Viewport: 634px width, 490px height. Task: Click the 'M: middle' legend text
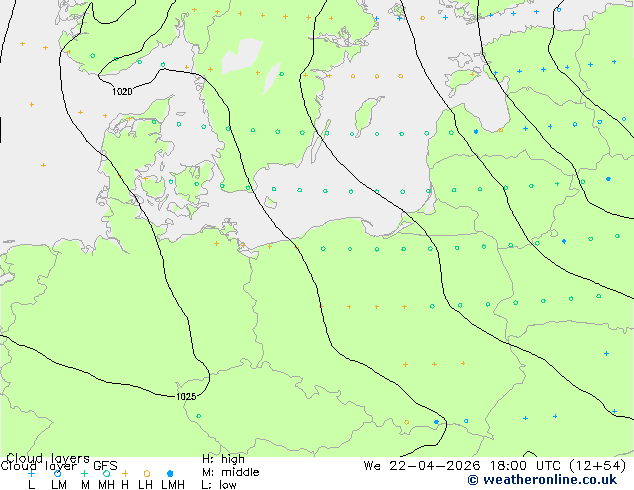230,472
